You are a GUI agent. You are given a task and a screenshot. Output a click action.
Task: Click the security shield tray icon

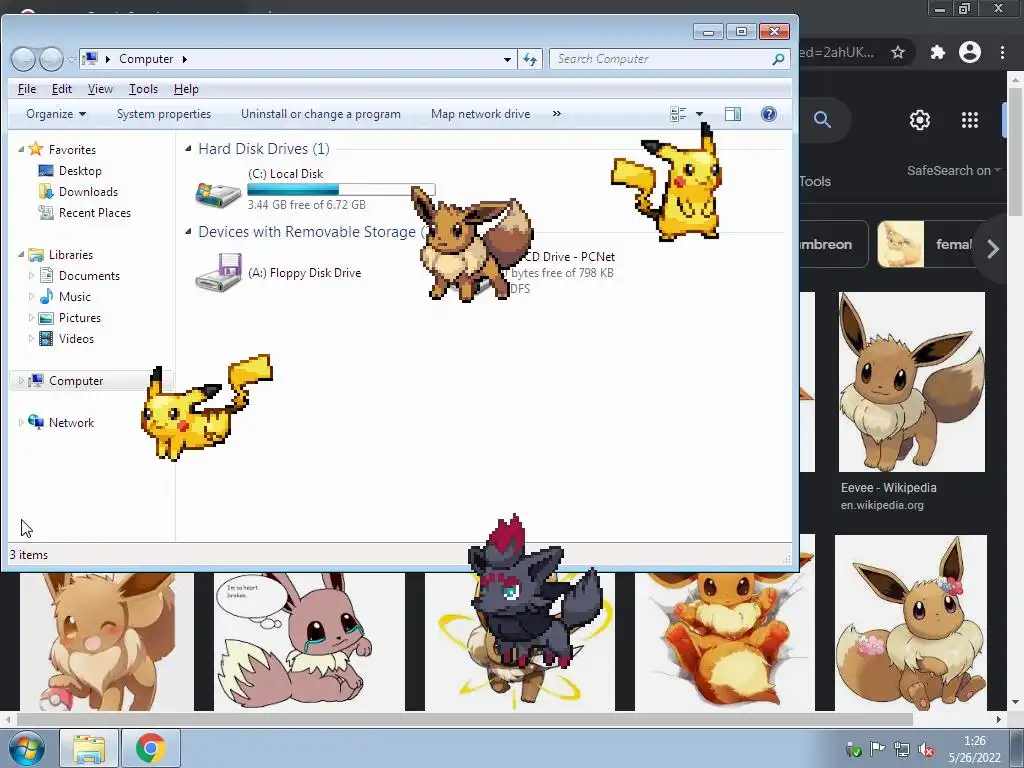[853, 750]
